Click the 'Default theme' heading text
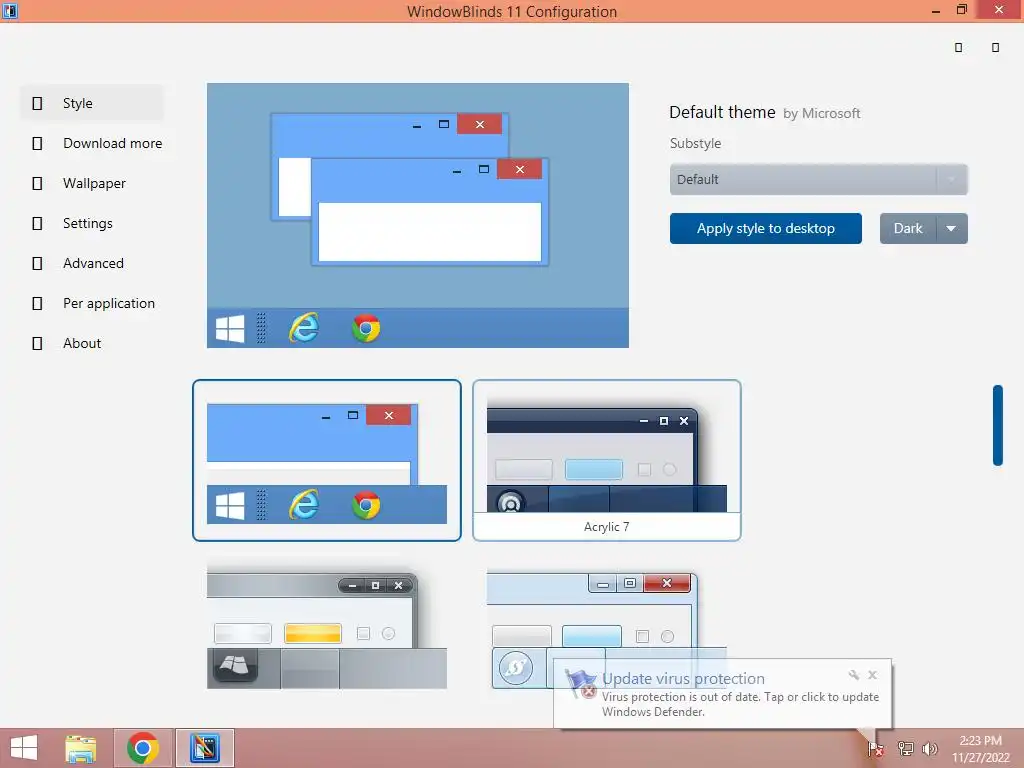The width and height of the screenshot is (1024, 768). click(x=722, y=112)
